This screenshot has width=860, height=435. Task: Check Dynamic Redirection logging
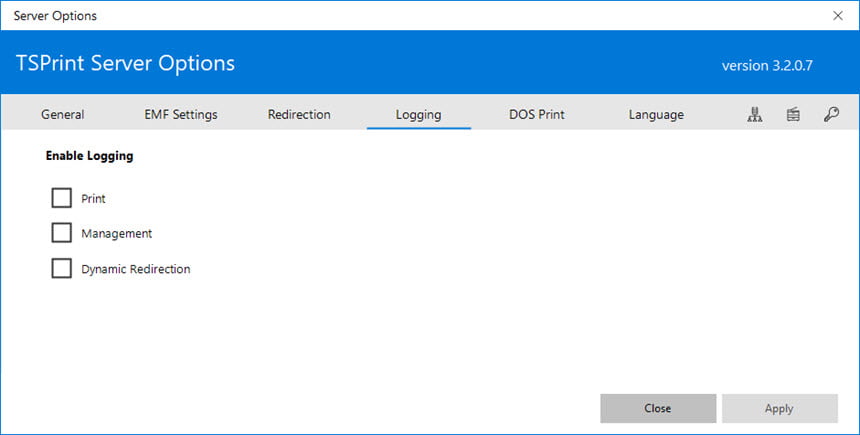pos(61,269)
